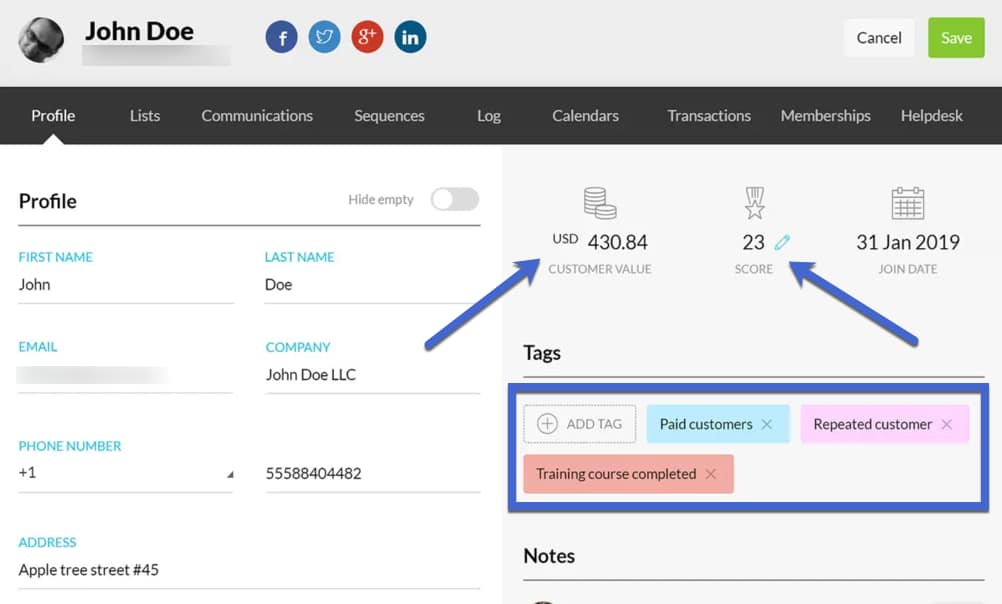
Task: Click the Save button
Action: (956, 37)
